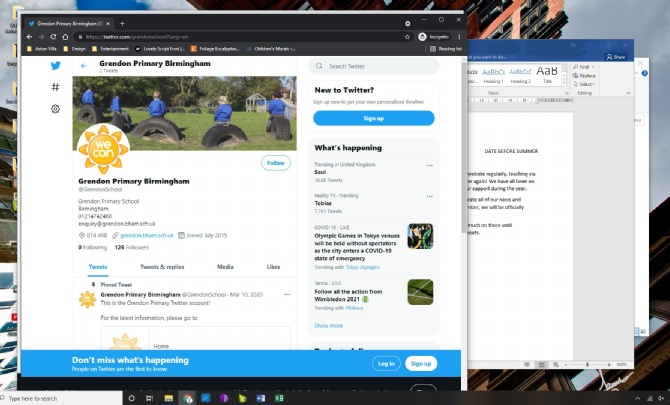Open File Explorer from the taskbar

[x=169, y=398]
